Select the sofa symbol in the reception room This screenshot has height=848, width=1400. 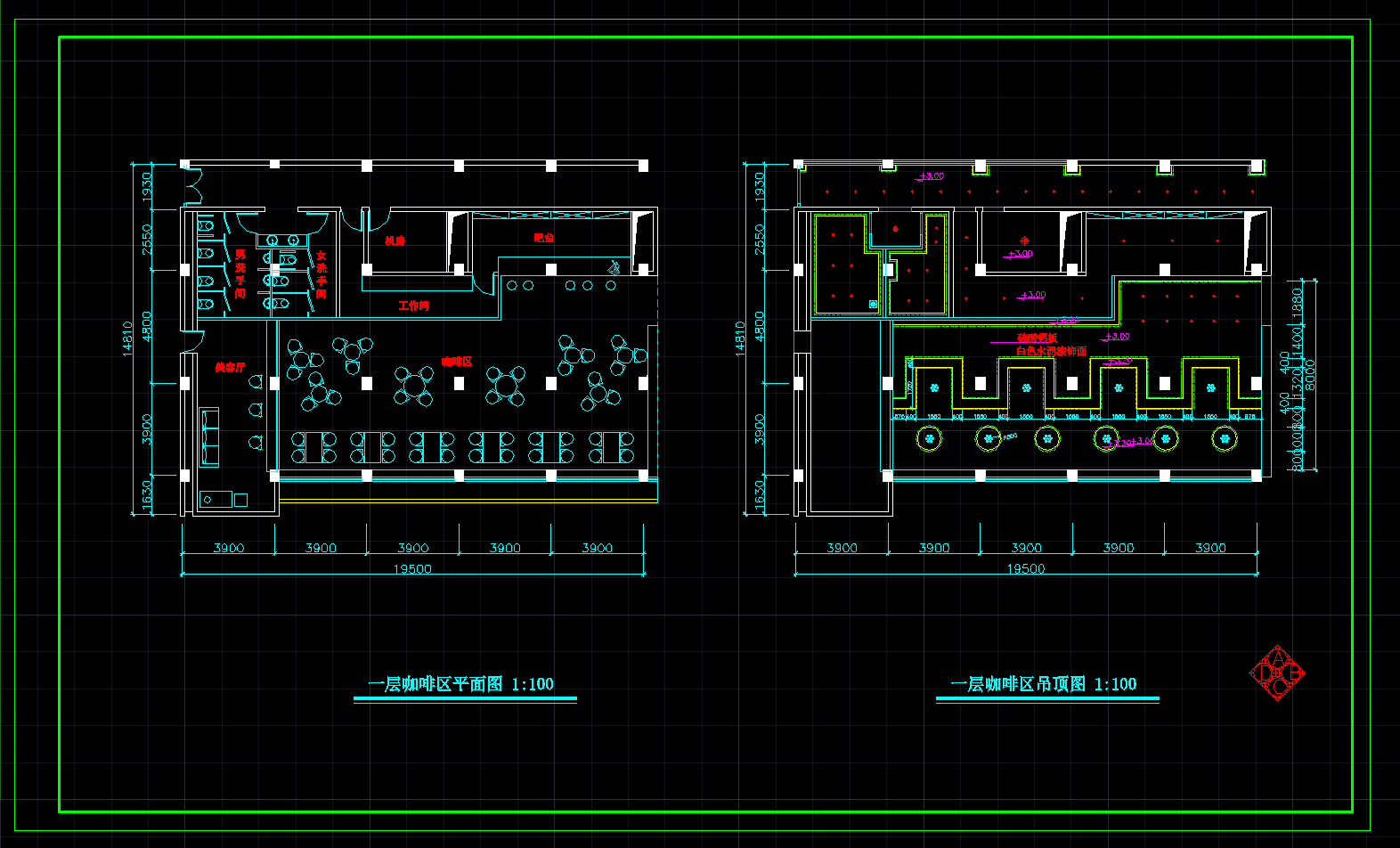tap(209, 437)
